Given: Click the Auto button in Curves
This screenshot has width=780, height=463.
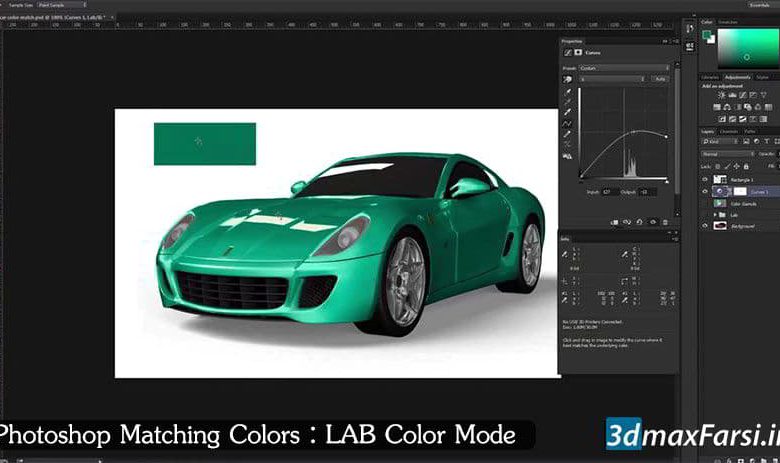Looking at the screenshot, I should [x=660, y=79].
